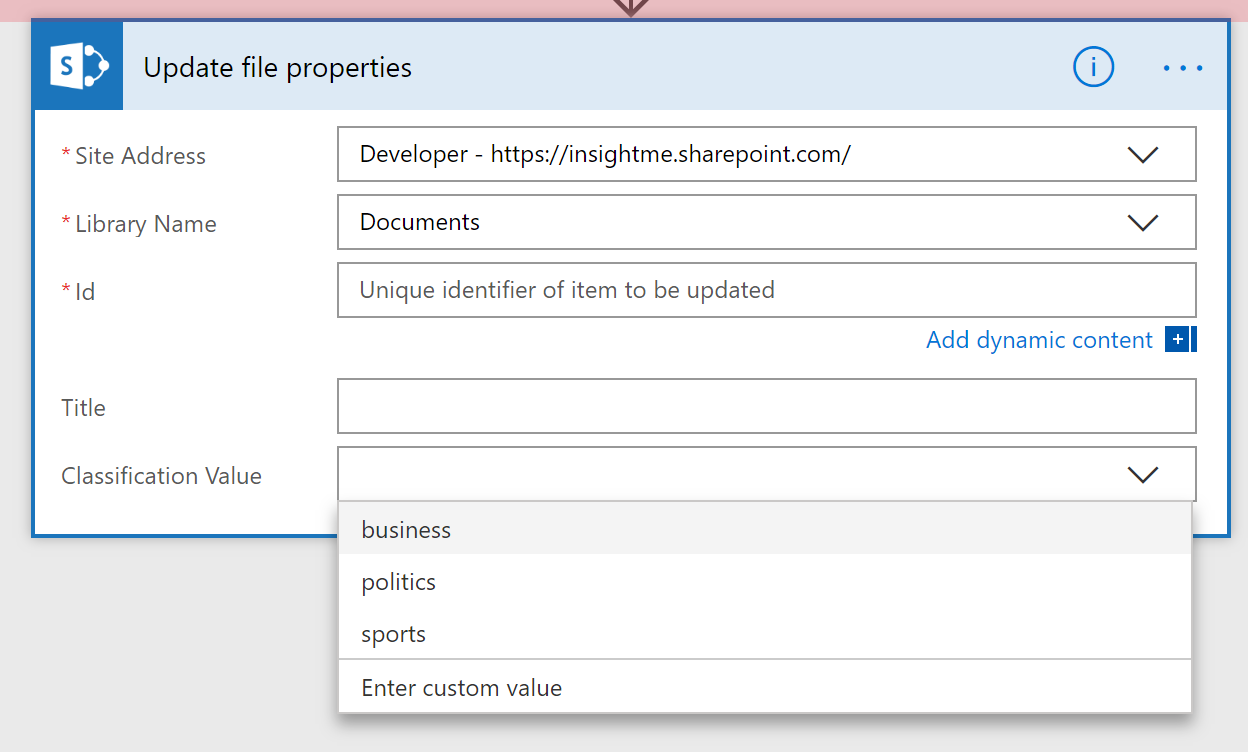1248x752 pixels.
Task: Click inside the Id input field
Action: click(x=700, y=290)
